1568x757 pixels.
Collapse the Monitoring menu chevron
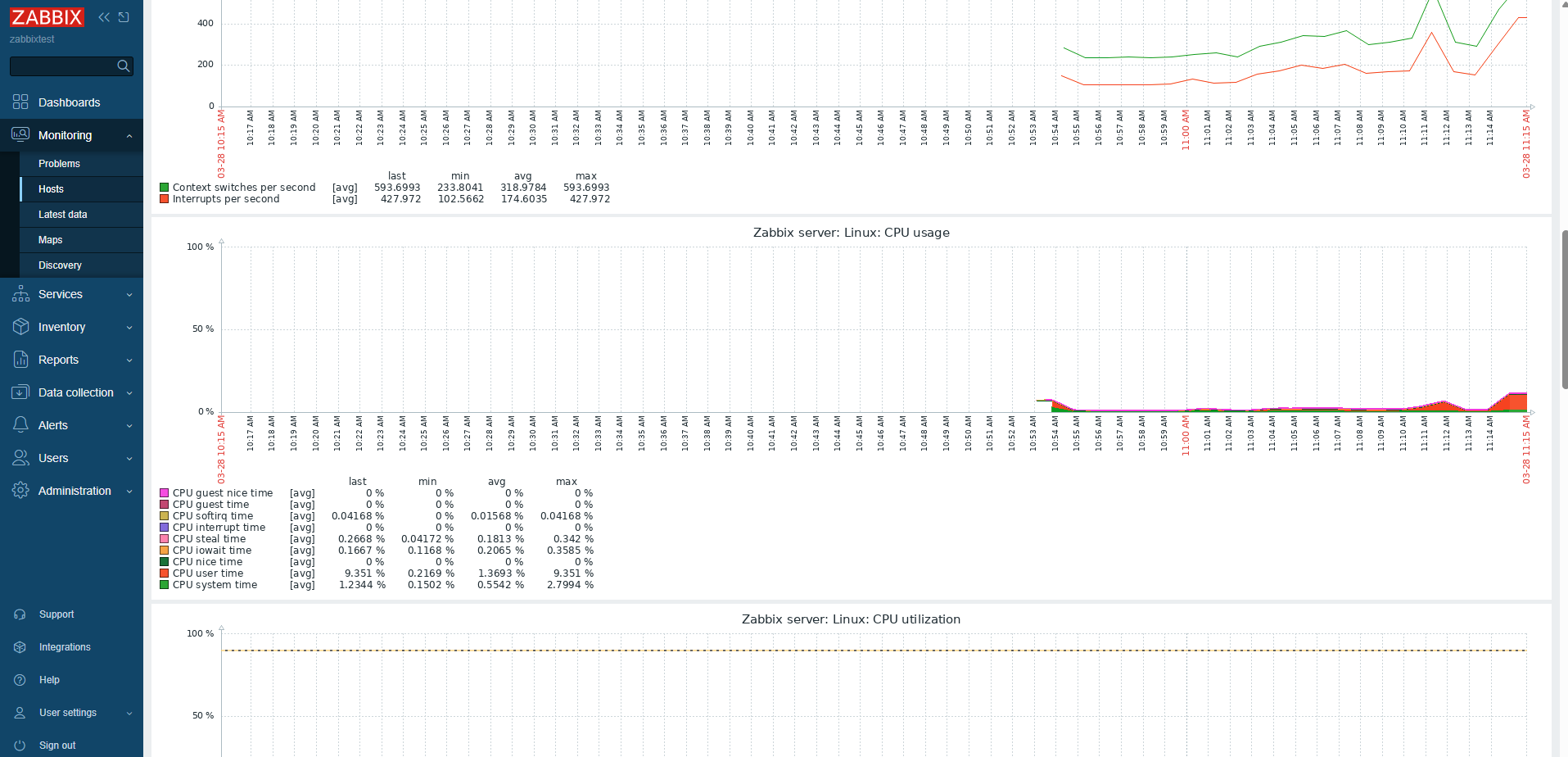click(129, 136)
